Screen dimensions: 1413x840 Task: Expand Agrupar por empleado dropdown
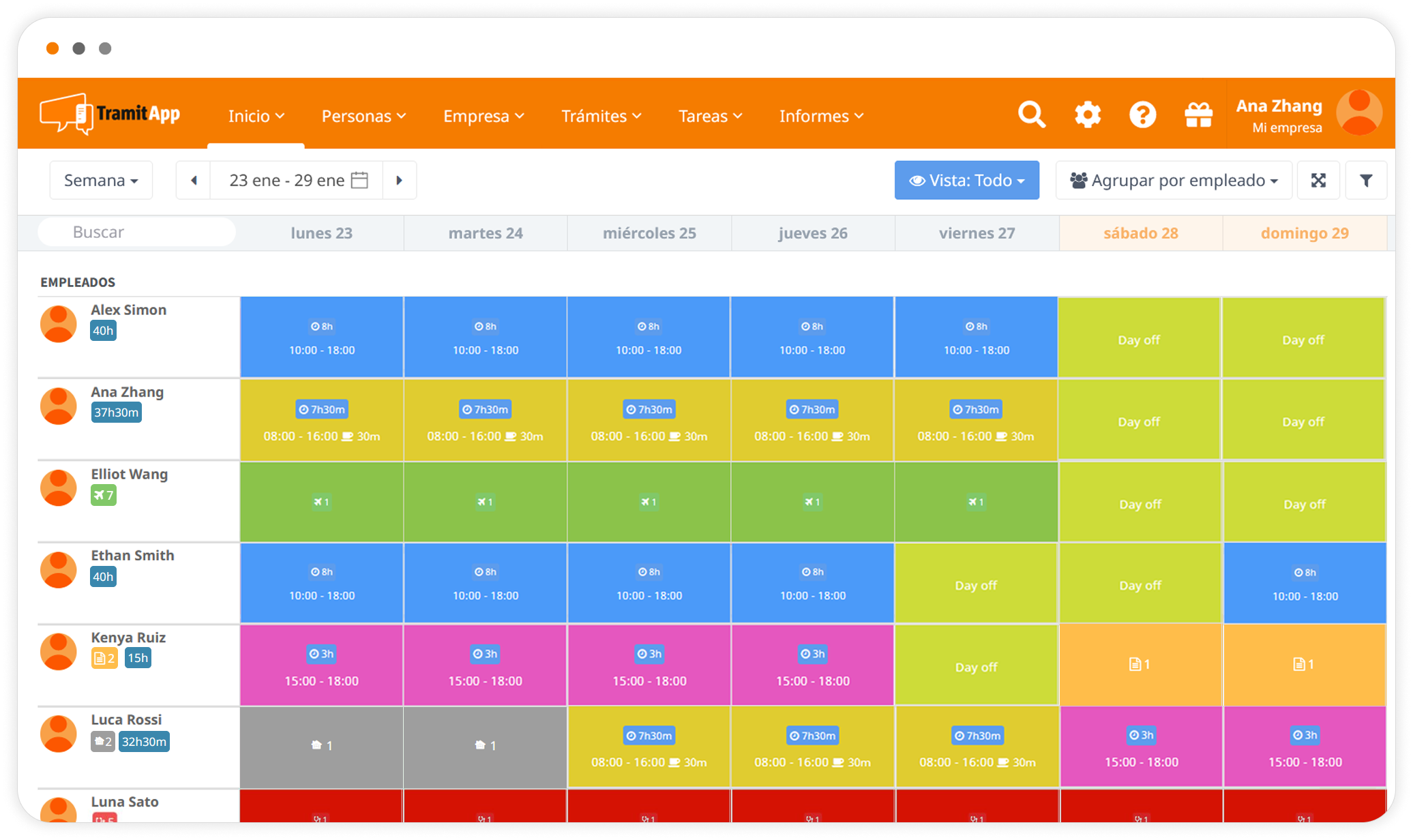click(x=1173, y=180)
